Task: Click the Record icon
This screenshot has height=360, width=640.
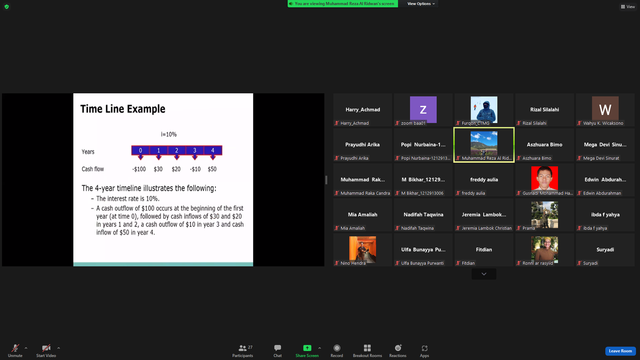Action: pos(337,348)
